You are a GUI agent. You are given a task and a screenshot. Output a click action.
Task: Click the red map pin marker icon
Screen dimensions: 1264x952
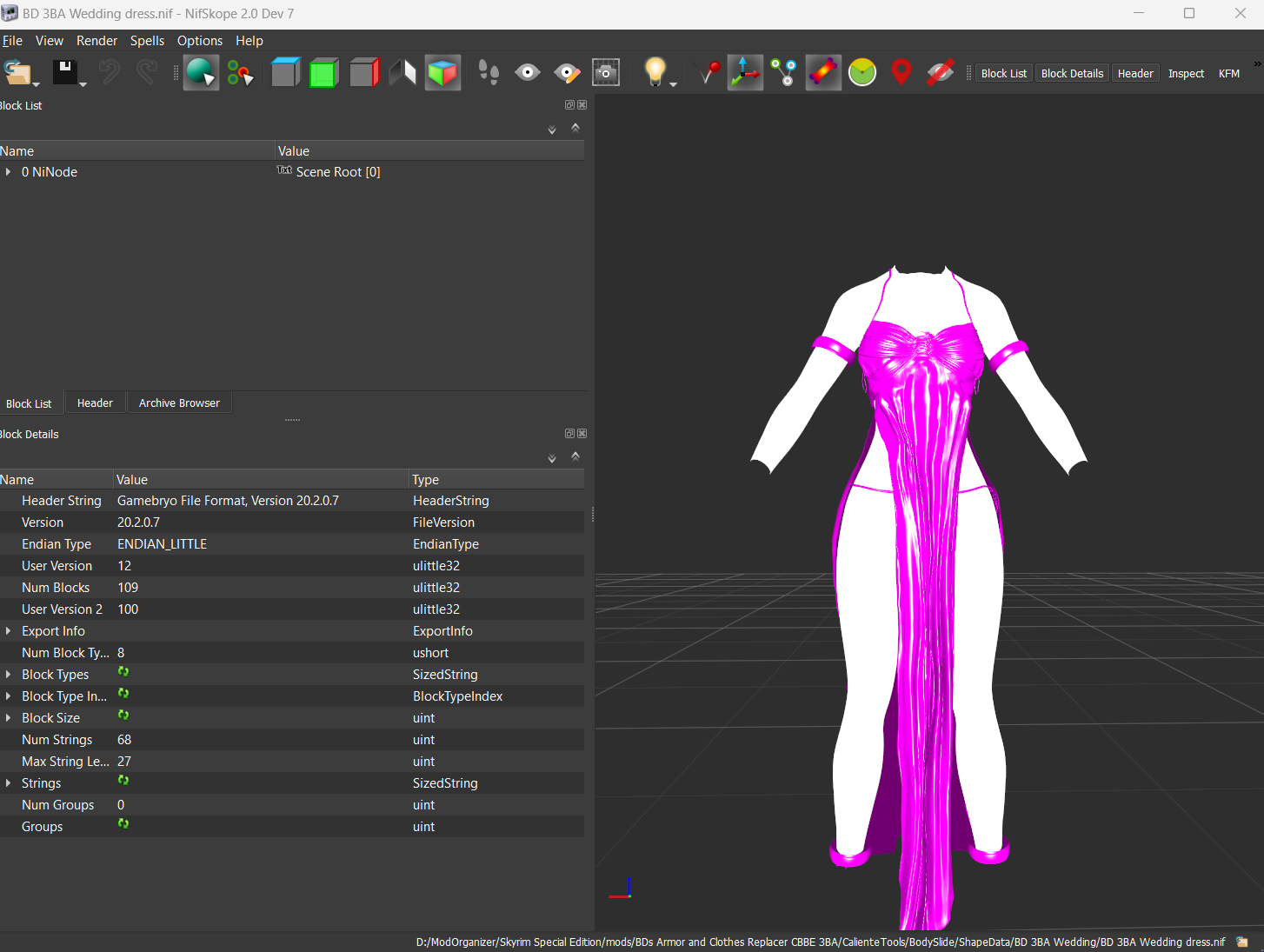(901, 73)
